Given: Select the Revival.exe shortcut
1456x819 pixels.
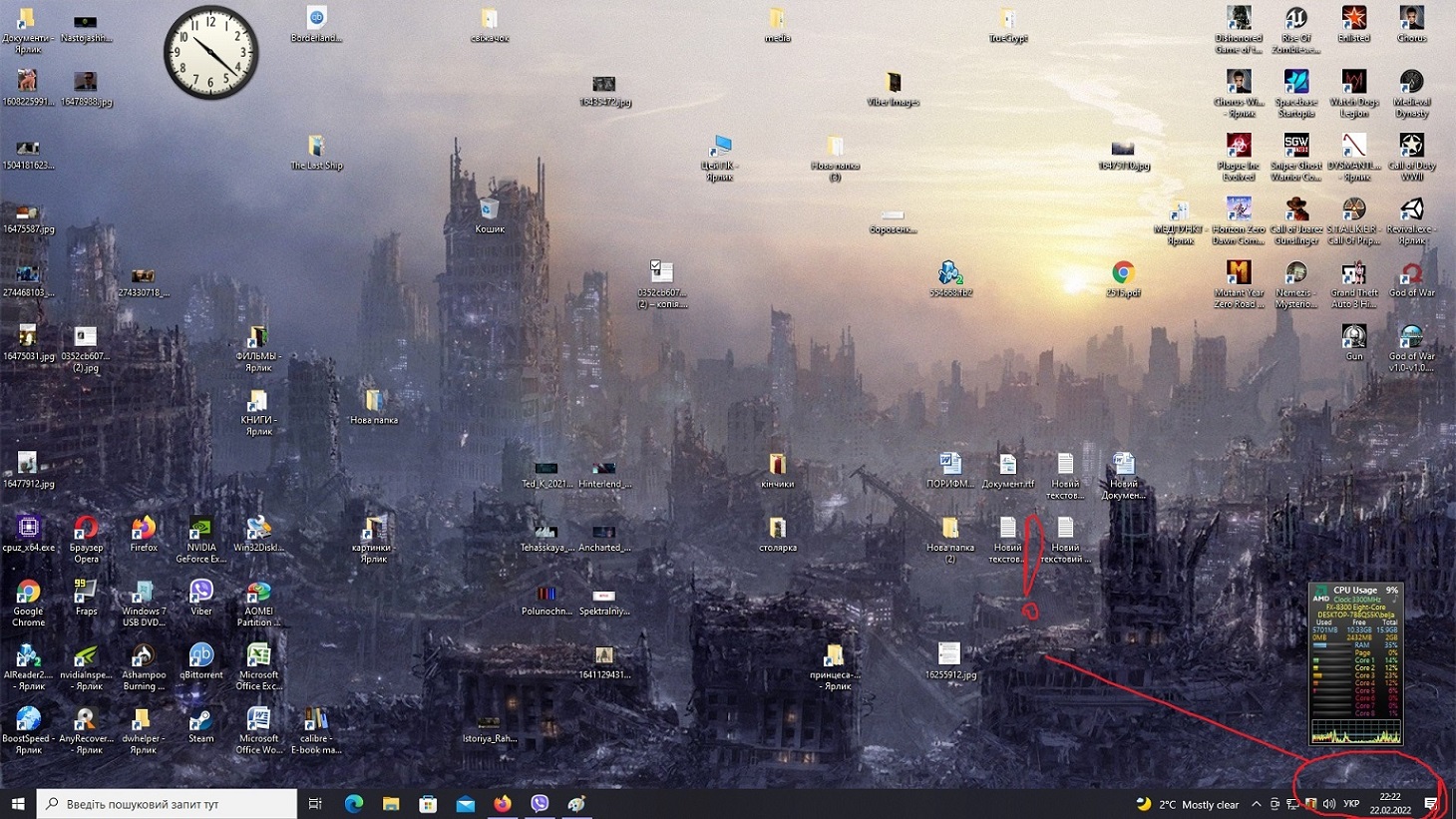Looking at the screenshot, I should [1412, 221].
